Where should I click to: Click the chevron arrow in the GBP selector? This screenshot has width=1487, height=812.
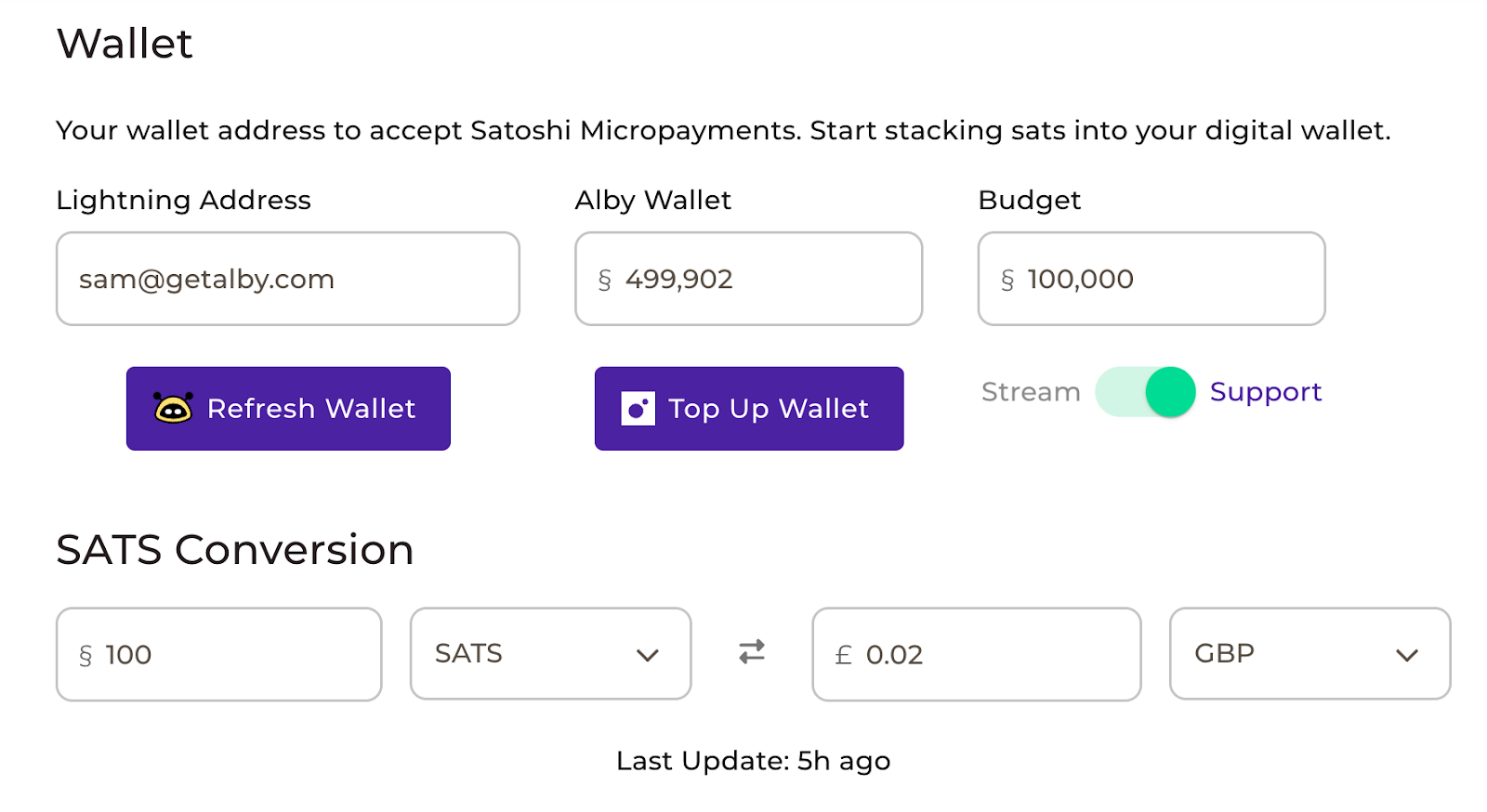point(1407,656)
